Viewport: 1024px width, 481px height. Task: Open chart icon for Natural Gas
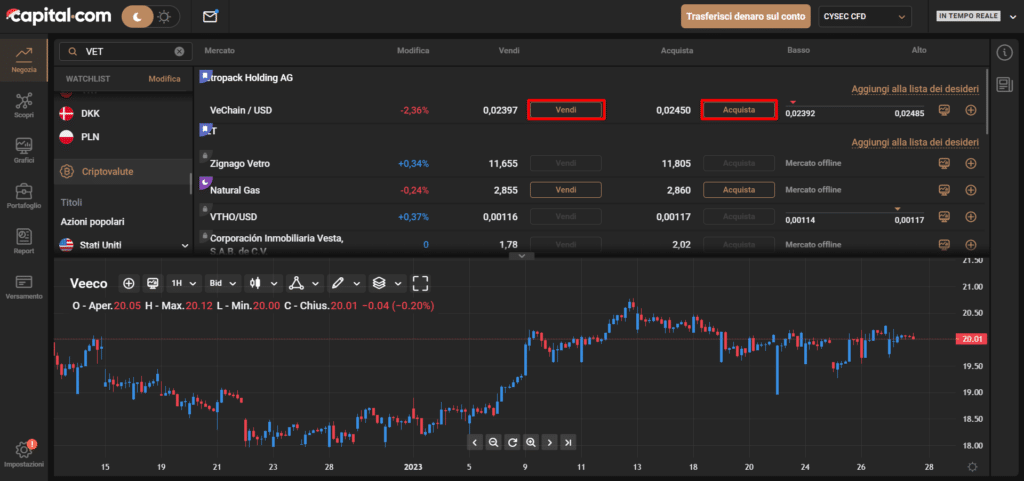click(944, 190)
